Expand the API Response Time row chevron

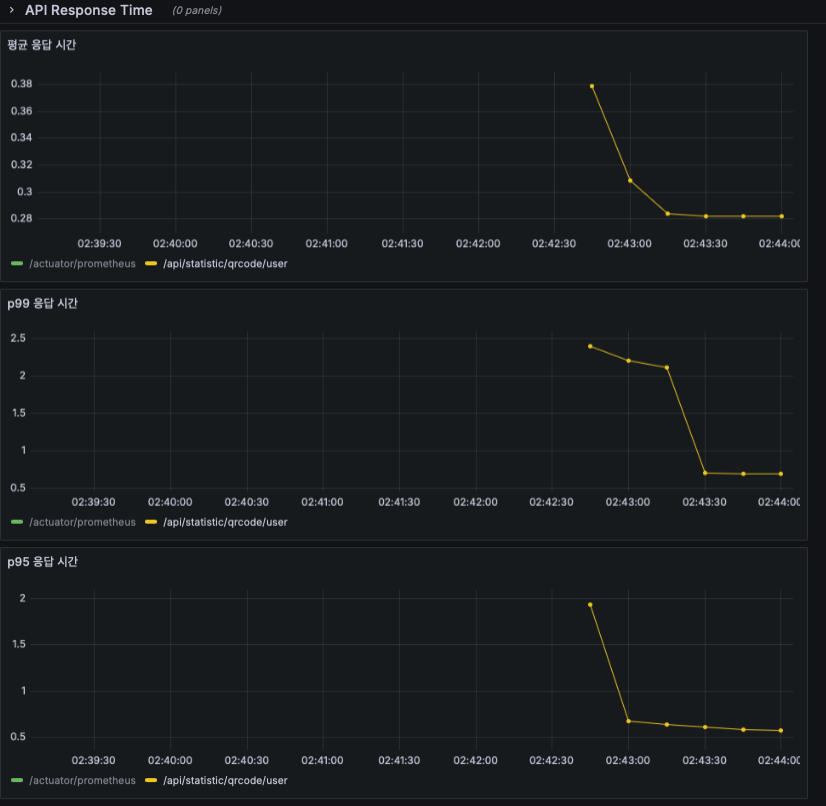click(x=12, y=10)
